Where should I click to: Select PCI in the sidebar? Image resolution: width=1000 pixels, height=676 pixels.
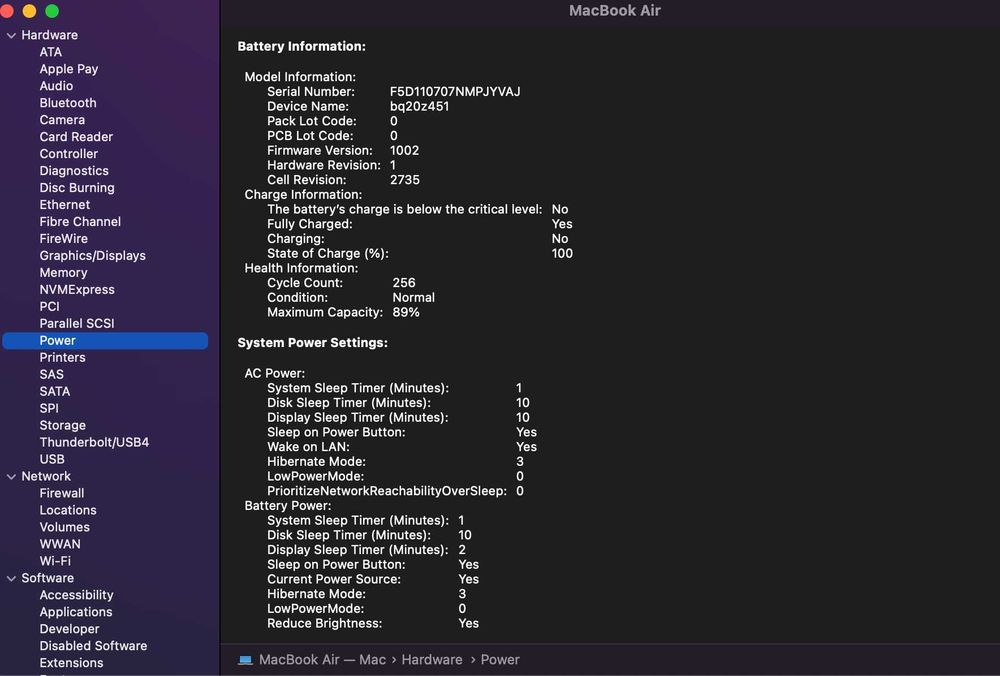point(49,307)
